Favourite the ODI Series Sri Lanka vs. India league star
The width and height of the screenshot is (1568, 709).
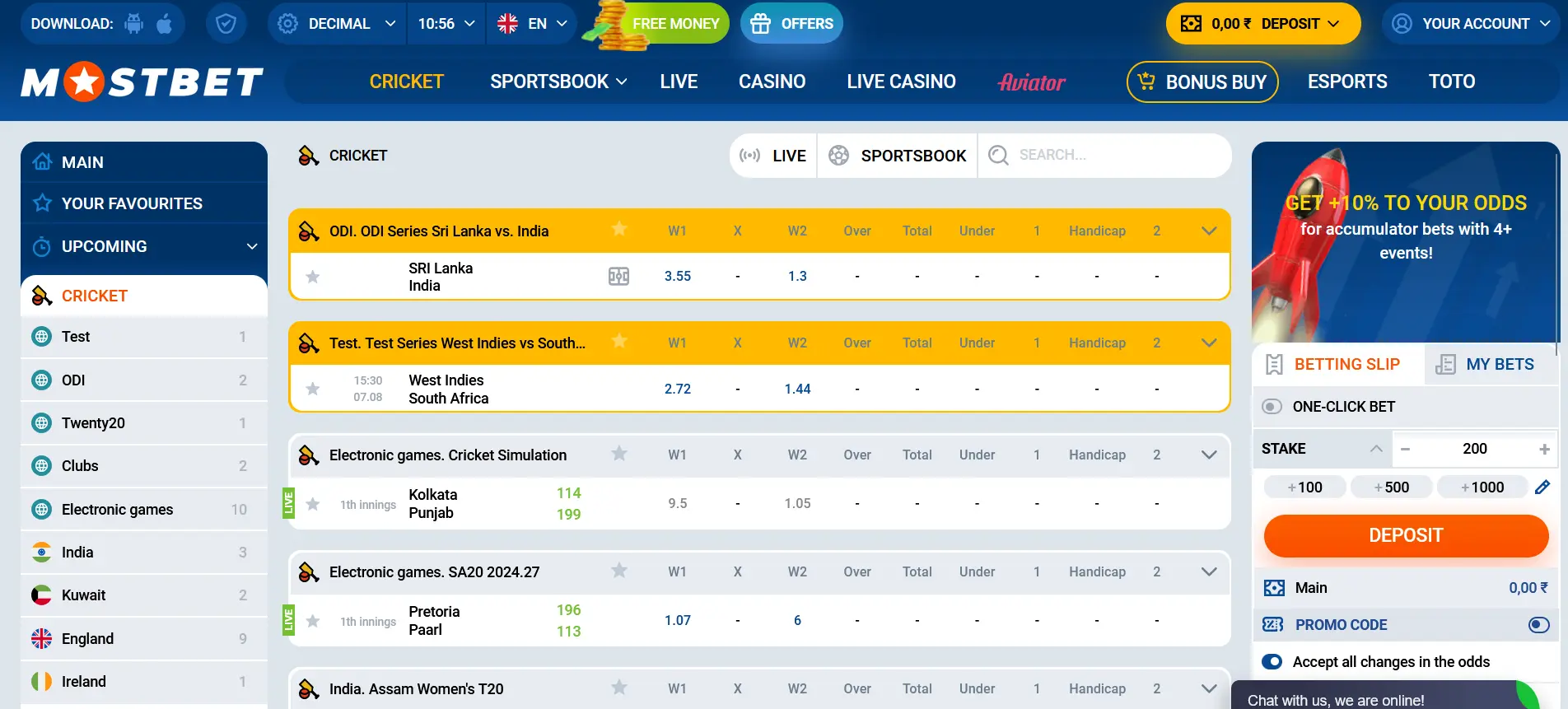point(619,230)
